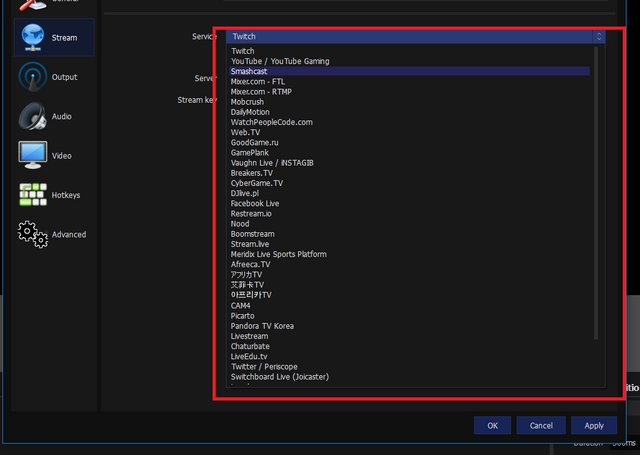
Task: Select 艾菲卡TV entry
Action: [x=409, y=285]
